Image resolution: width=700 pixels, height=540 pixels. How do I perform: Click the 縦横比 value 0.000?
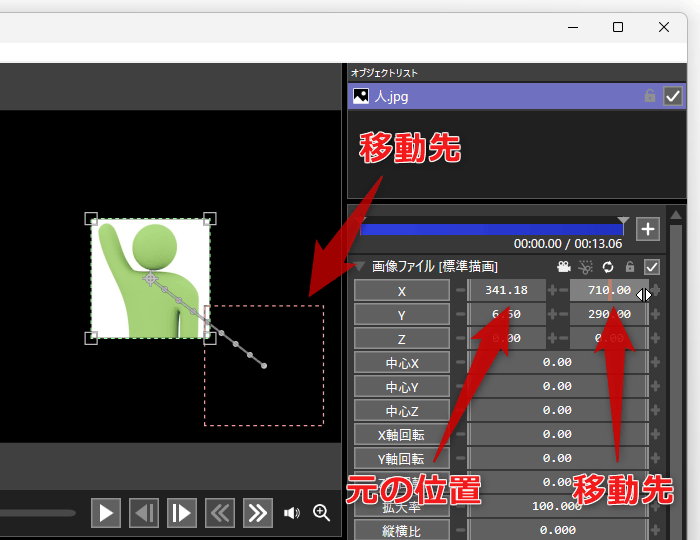coord(558,530)
